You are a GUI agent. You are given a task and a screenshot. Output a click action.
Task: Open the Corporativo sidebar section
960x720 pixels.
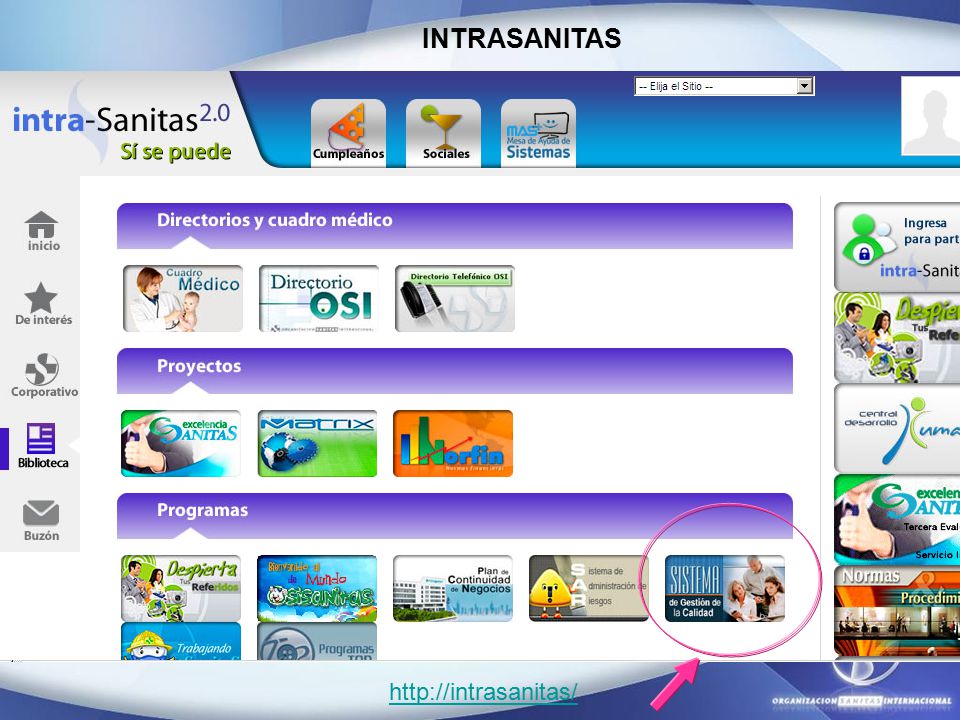click(x=43, y=375)
